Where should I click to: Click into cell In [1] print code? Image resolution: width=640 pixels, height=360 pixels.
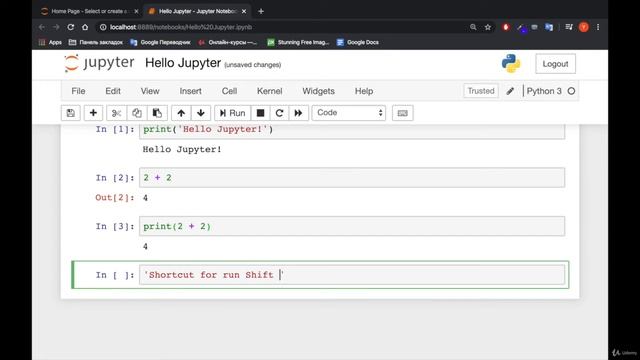click(x=352, y=131)
